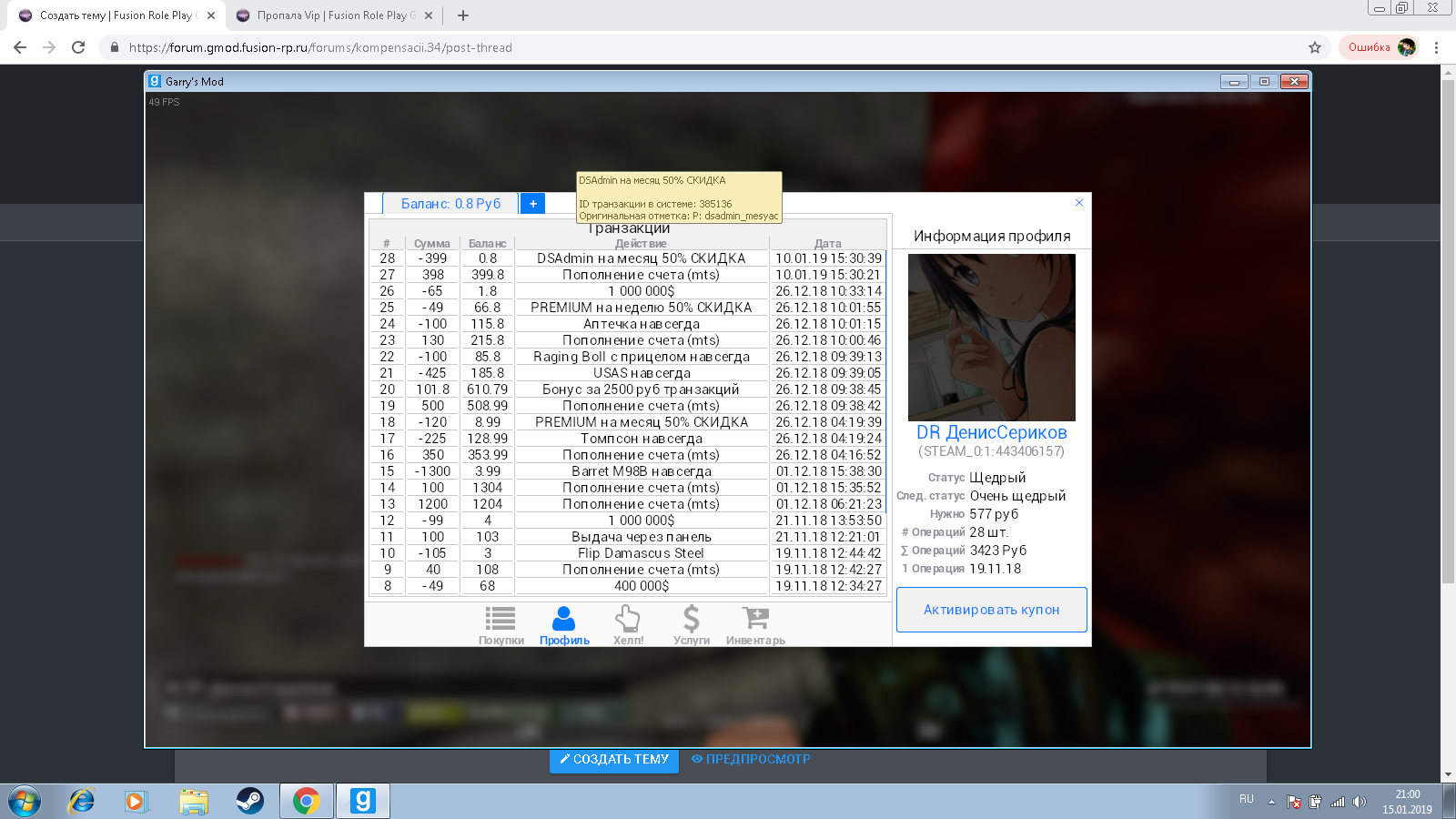Viewport: 1456px width, 819px height.
Task: Select the Raging Boll с прицелом transaction
Action: (x=628, y=357)
